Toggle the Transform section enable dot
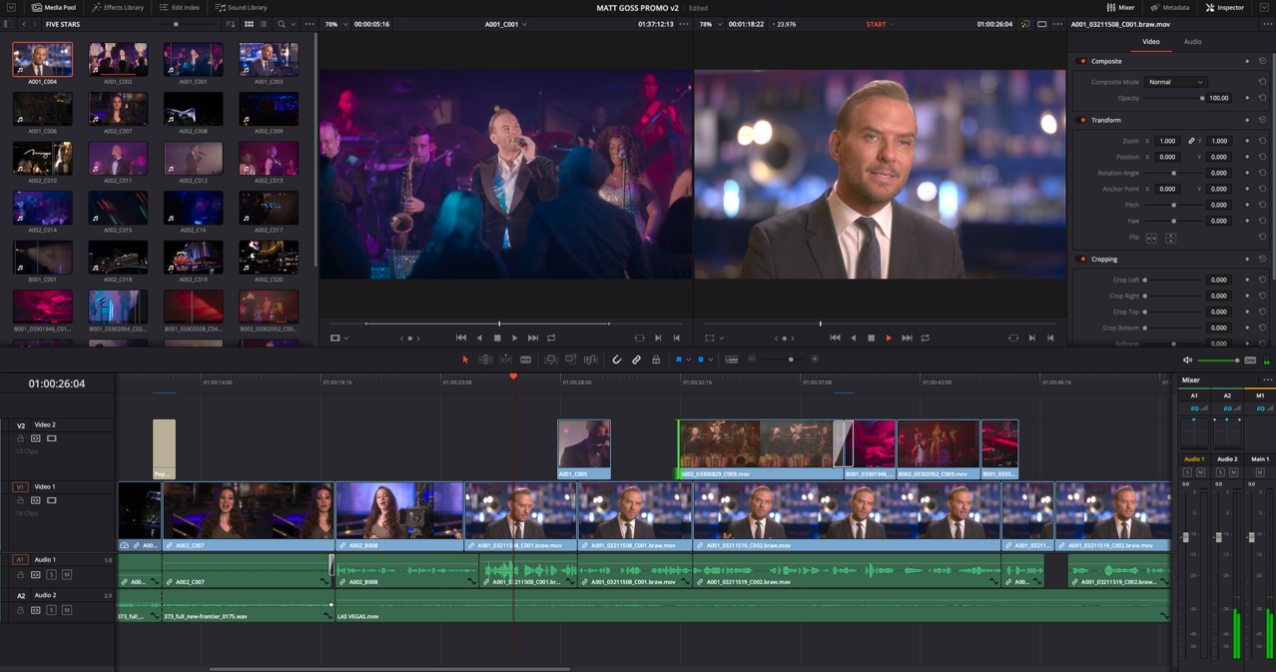The width and height of the screenshot is (1276, 672). [1082, 120]
